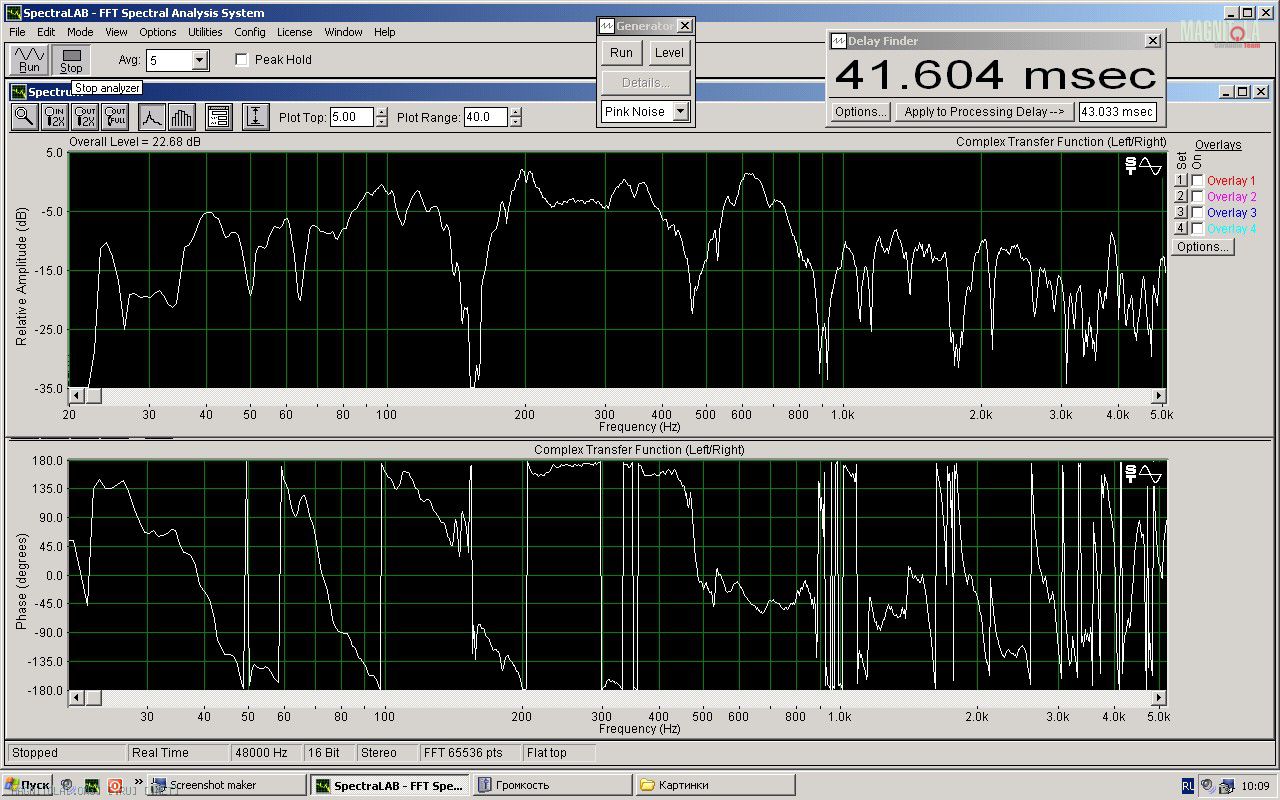Turn on Overlay 2 checkbox
The height and width of the screenshot is (800, 1280).
pos(1198,197)
